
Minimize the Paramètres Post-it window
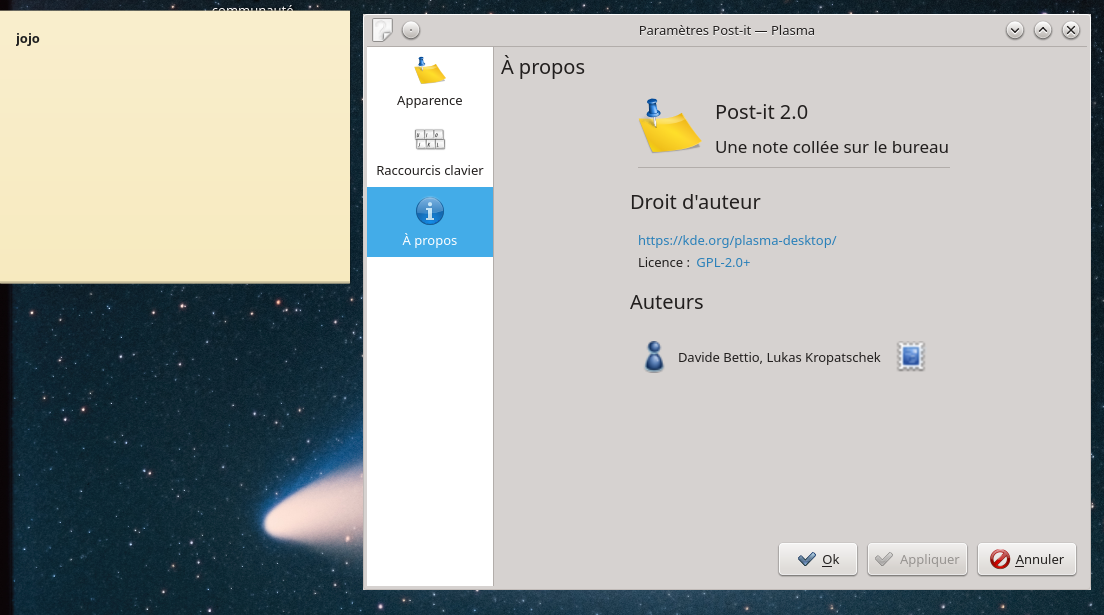pyautogui.click(x=1015, y=30)
